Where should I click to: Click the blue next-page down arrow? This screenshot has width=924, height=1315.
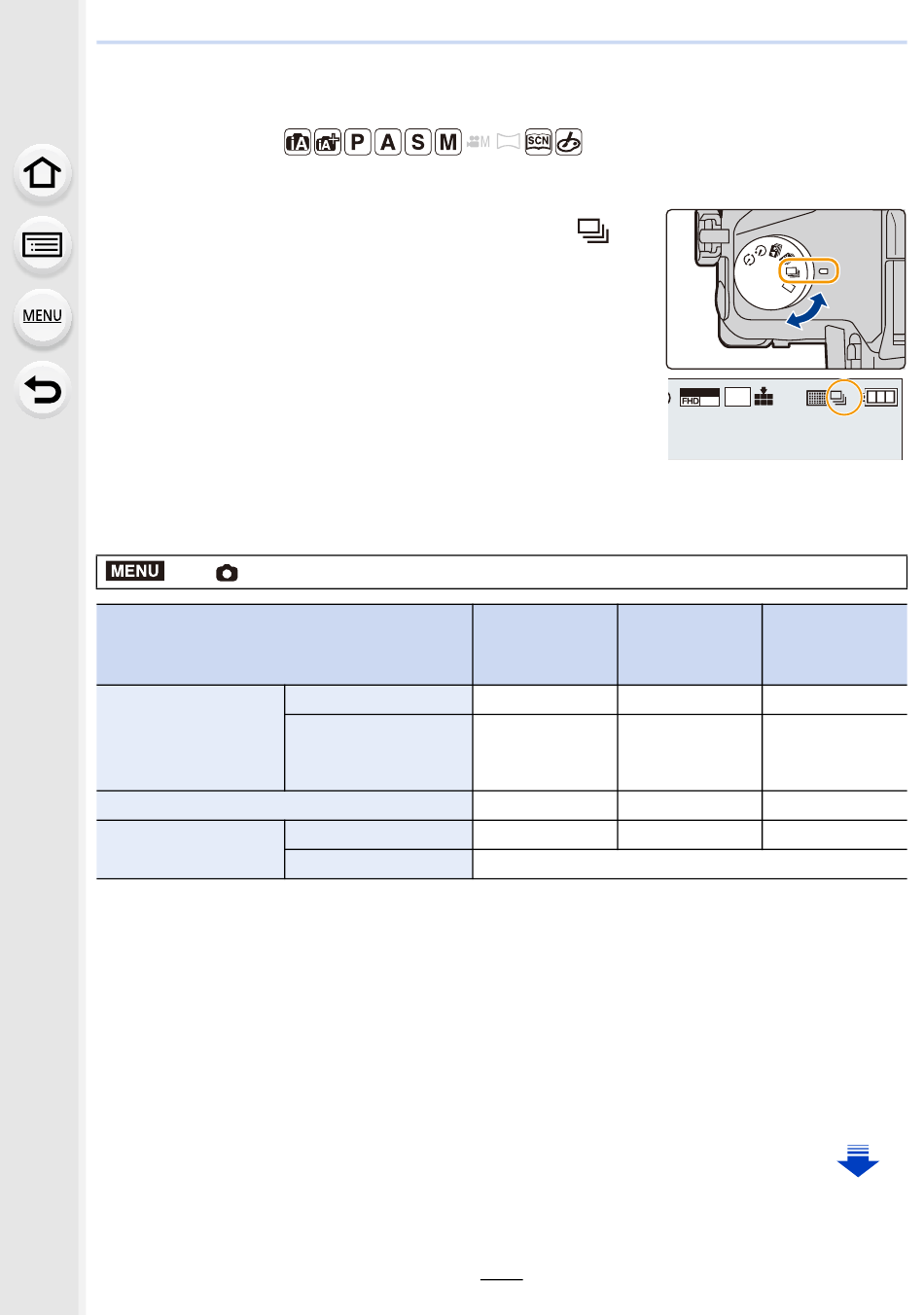tap(858, 1161)
